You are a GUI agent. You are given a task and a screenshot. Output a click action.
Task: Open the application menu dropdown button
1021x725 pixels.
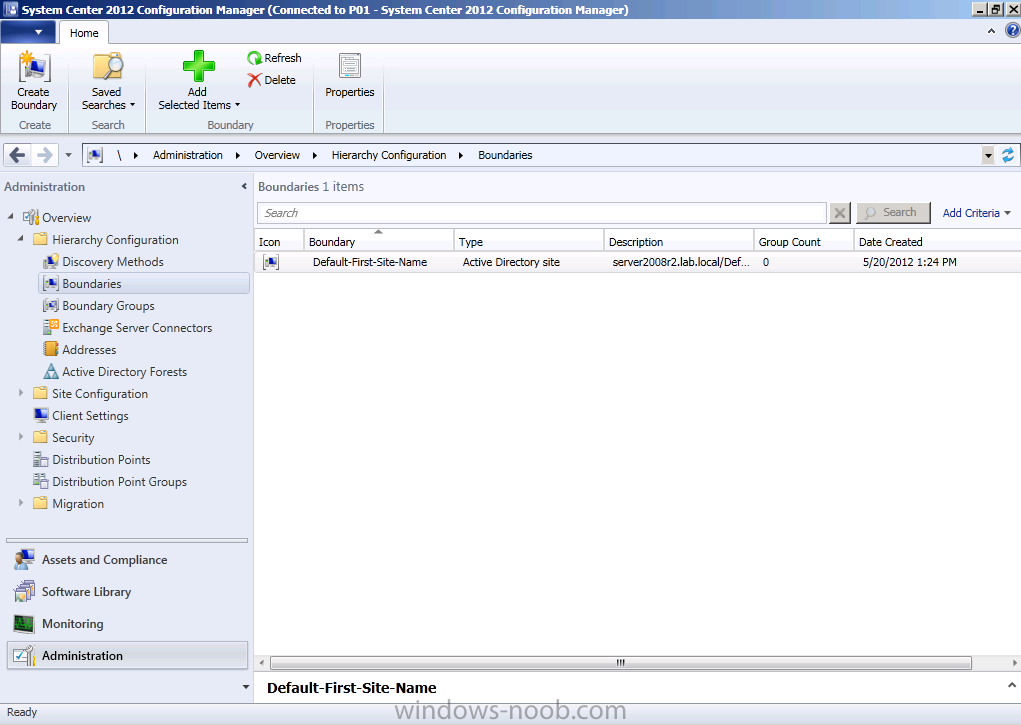coord(28,32)
